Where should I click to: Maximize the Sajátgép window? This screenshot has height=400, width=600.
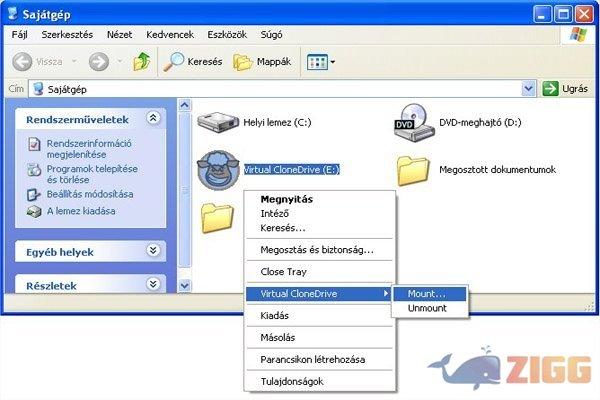tap(563, 15)
